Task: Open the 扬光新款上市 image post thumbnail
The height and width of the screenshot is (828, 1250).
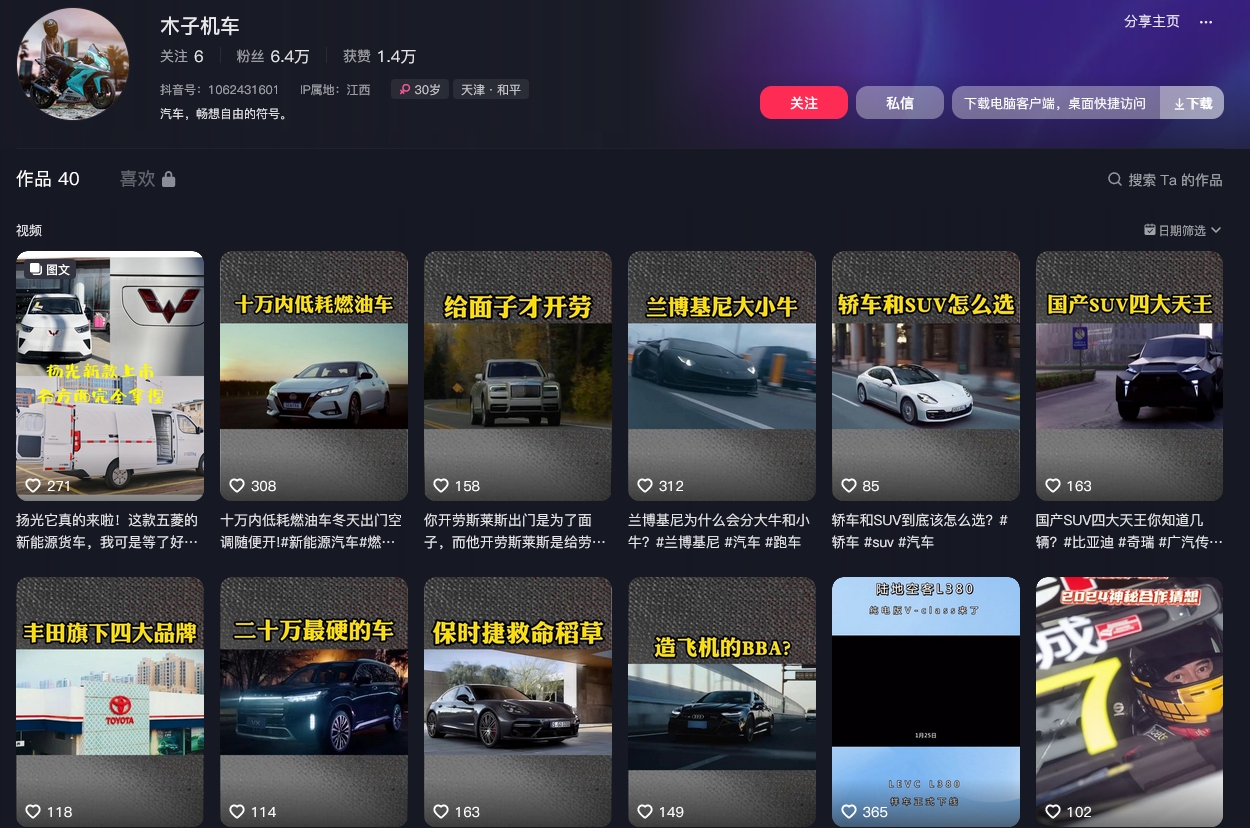Action: [110, 376]
